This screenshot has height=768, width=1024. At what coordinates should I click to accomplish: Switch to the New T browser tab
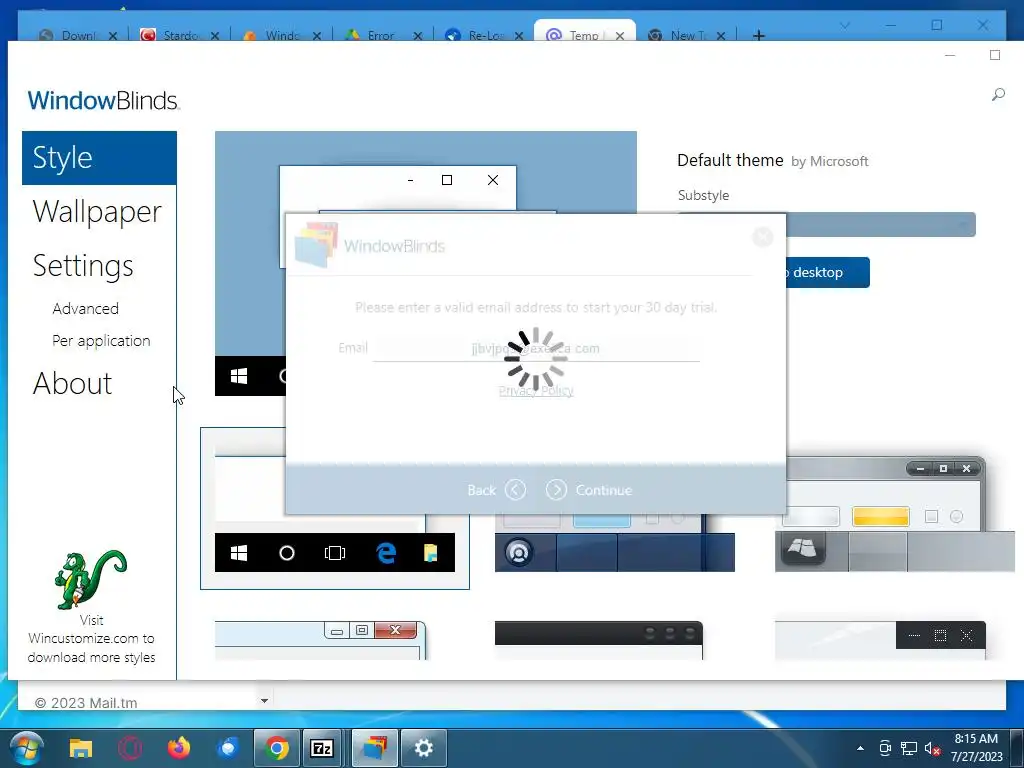pyautogui.click(x=679, y=35)
